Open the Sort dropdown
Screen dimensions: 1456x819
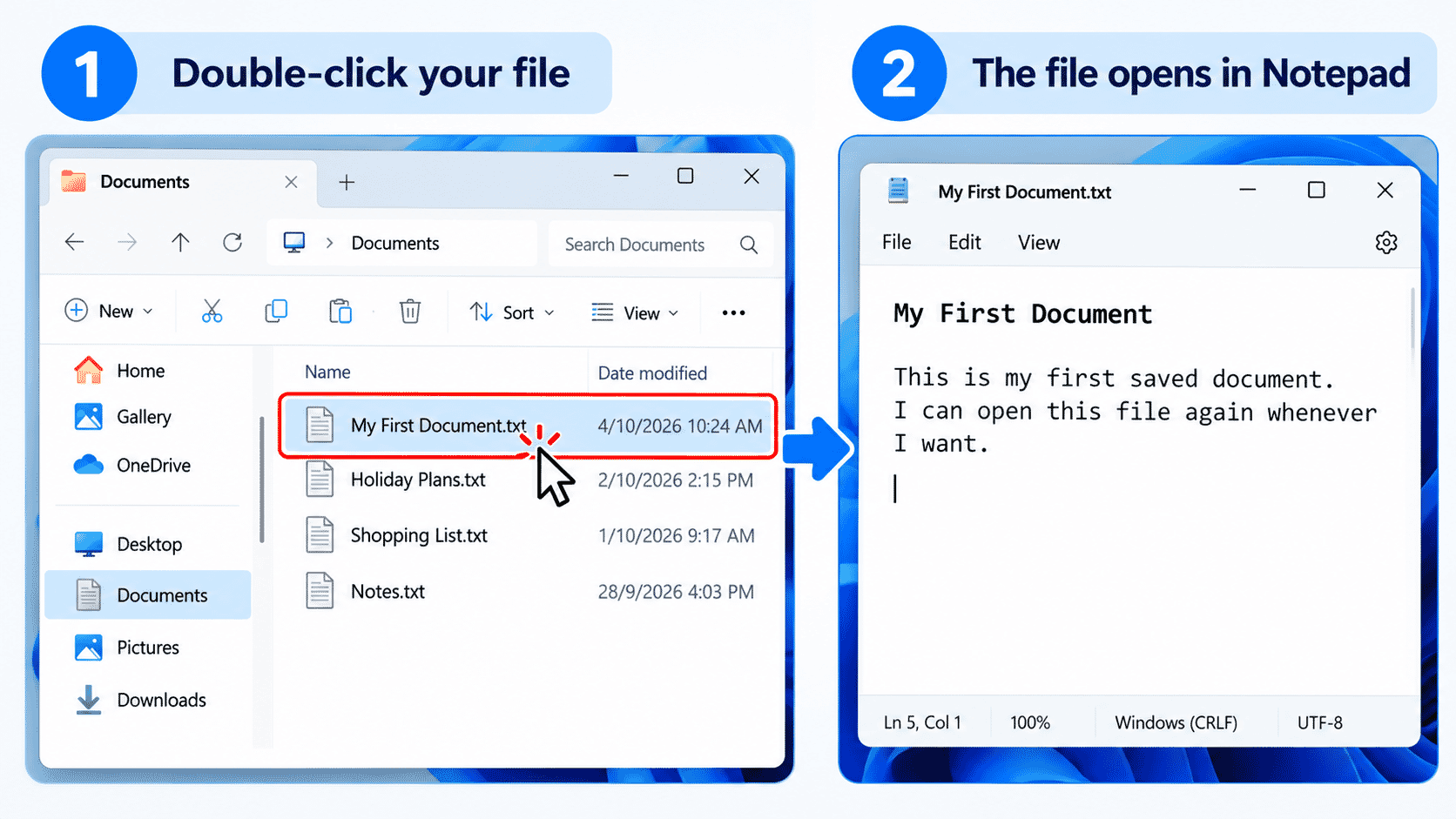click(x=512, y=312)
